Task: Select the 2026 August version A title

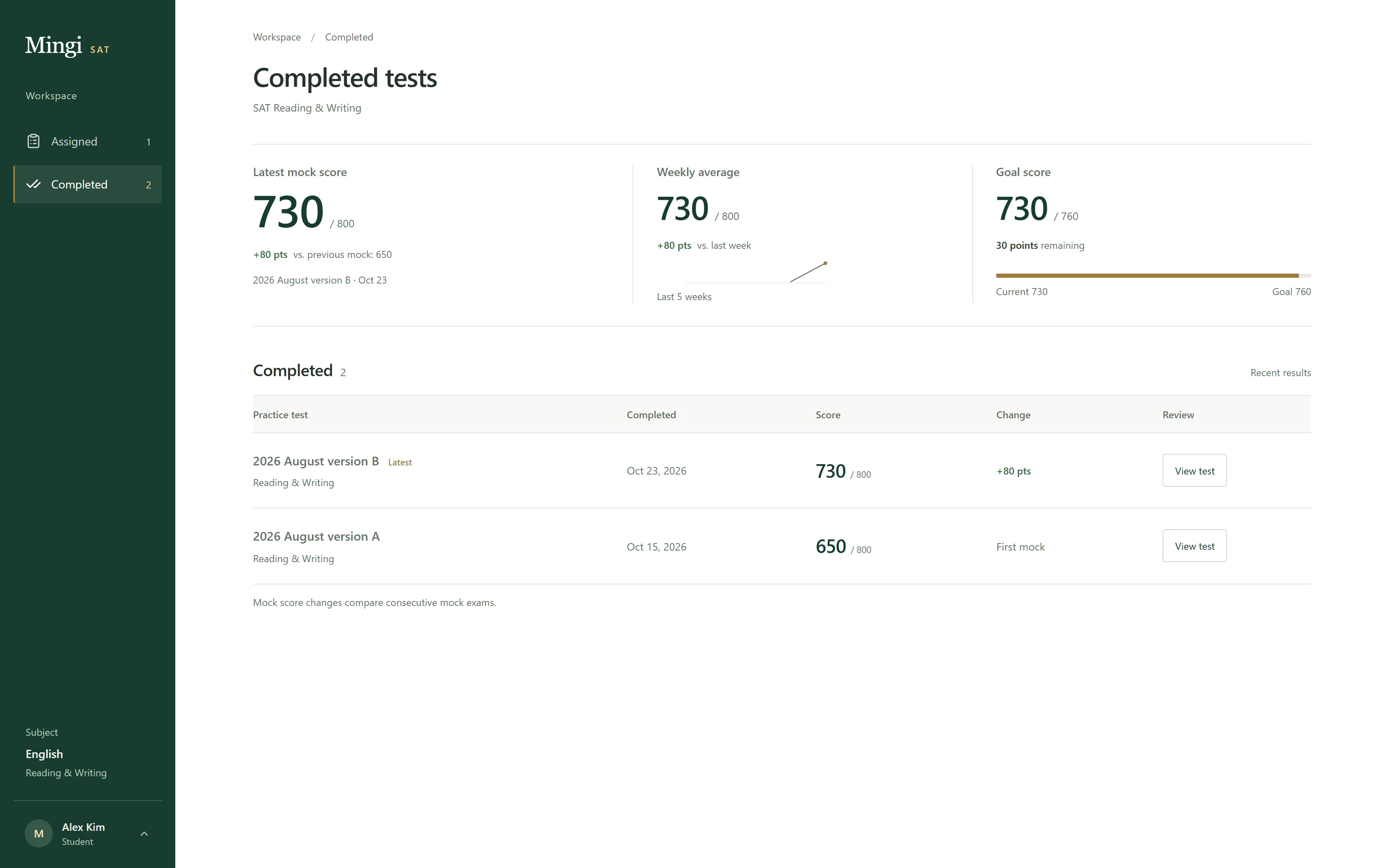Action: (x=316, y=537)
